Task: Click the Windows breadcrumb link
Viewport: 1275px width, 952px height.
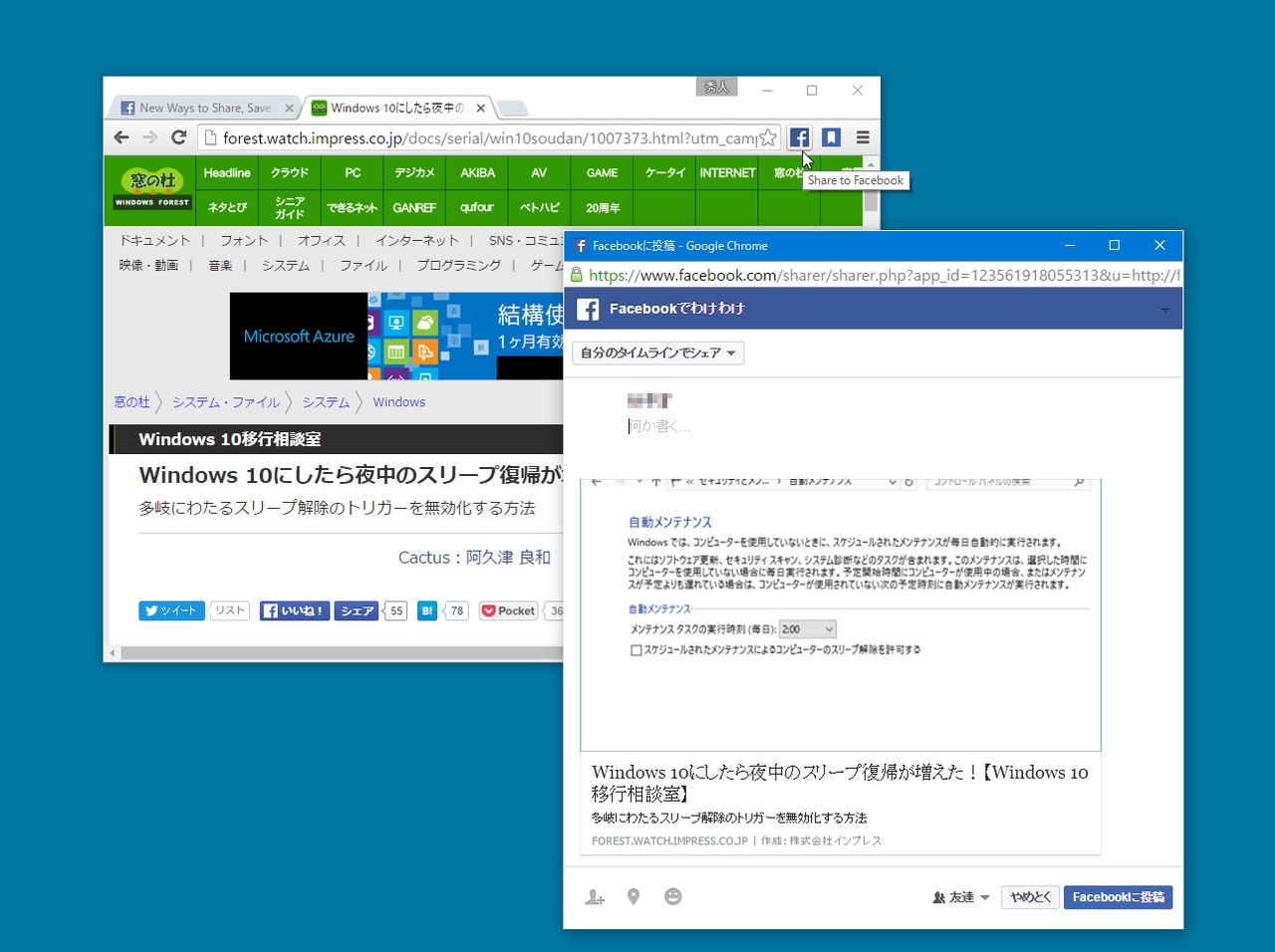Action: 398,402
